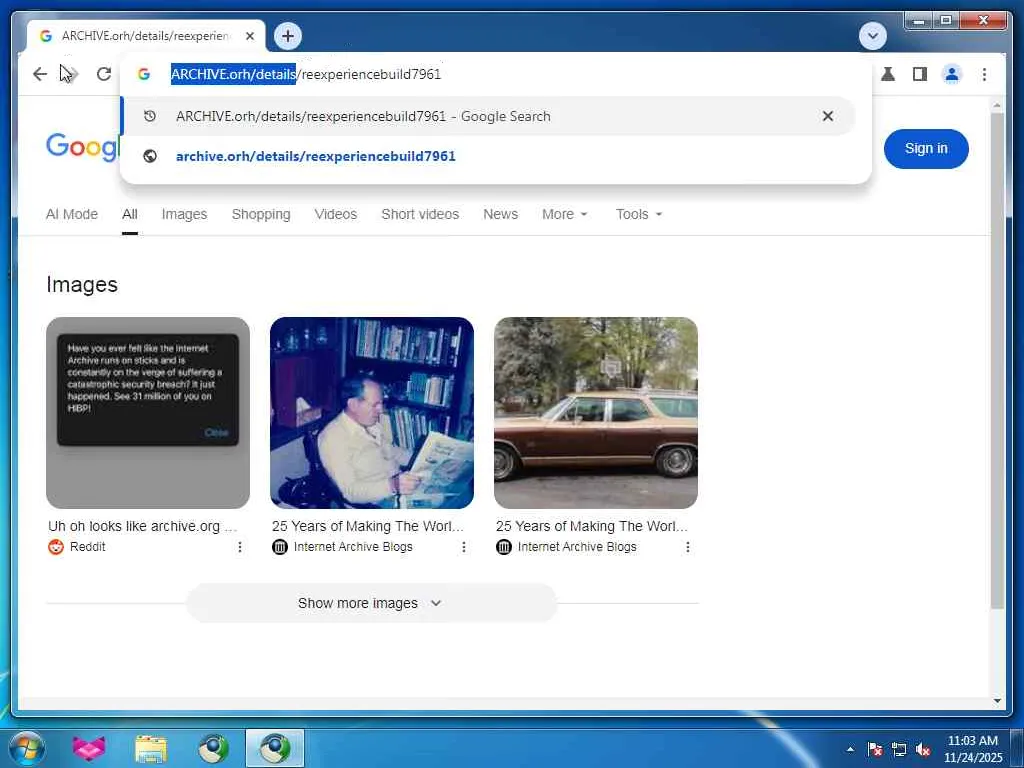
Task: Show hidden tray icons arrow
Action: [850, 749]
